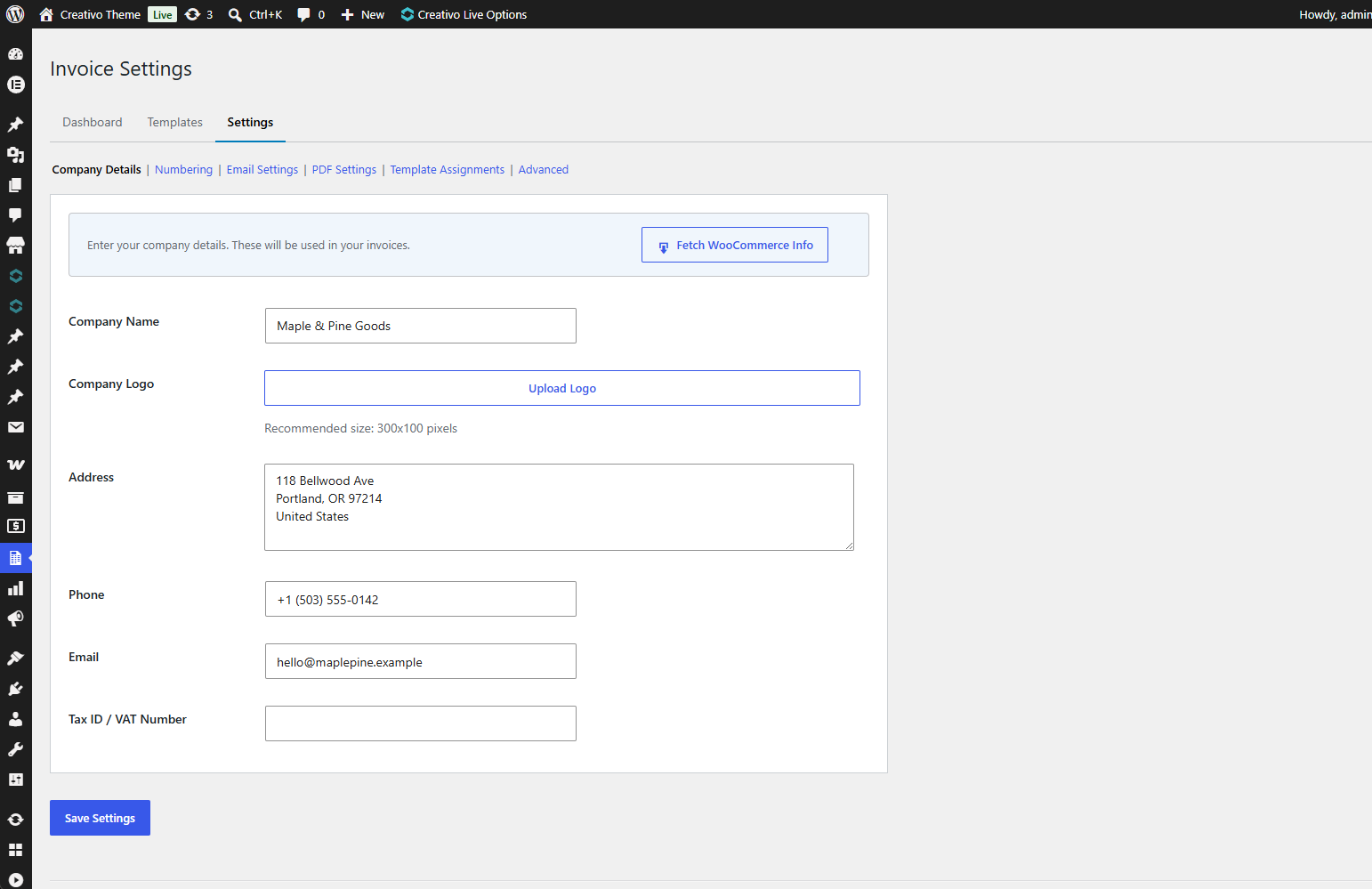Click the empty Tax ID / VAT Number field
The height and width of the screenshot is (889, 1372).
421,723
